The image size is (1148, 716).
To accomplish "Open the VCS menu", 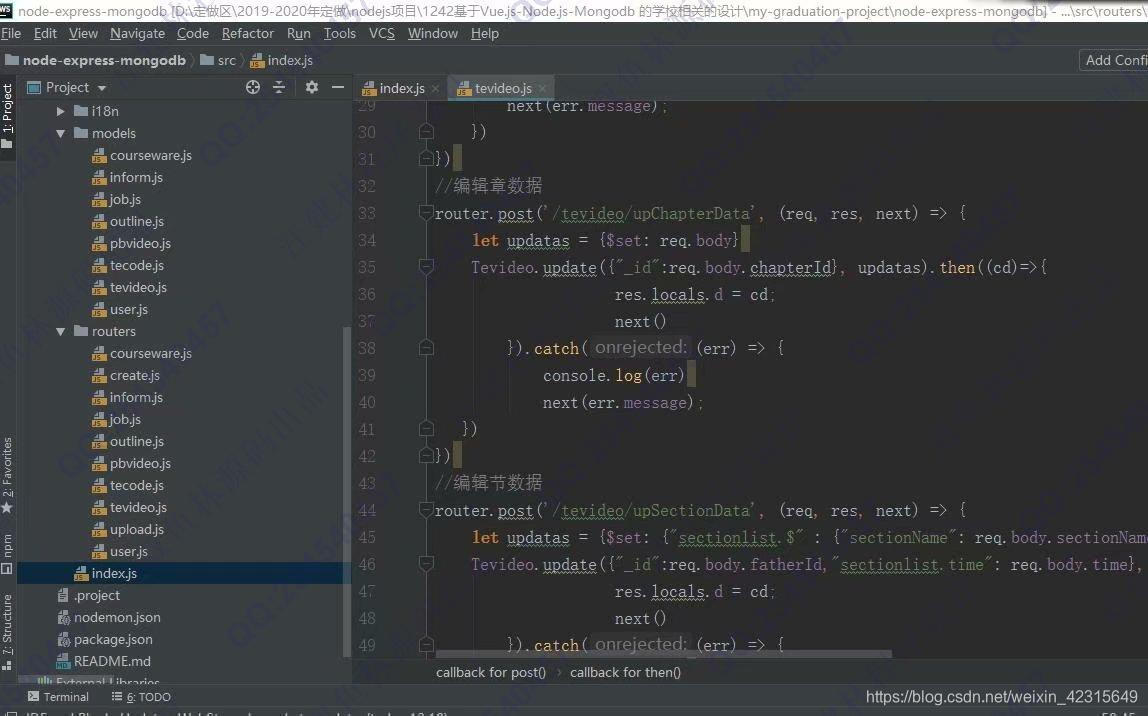I will coord(381,34).
